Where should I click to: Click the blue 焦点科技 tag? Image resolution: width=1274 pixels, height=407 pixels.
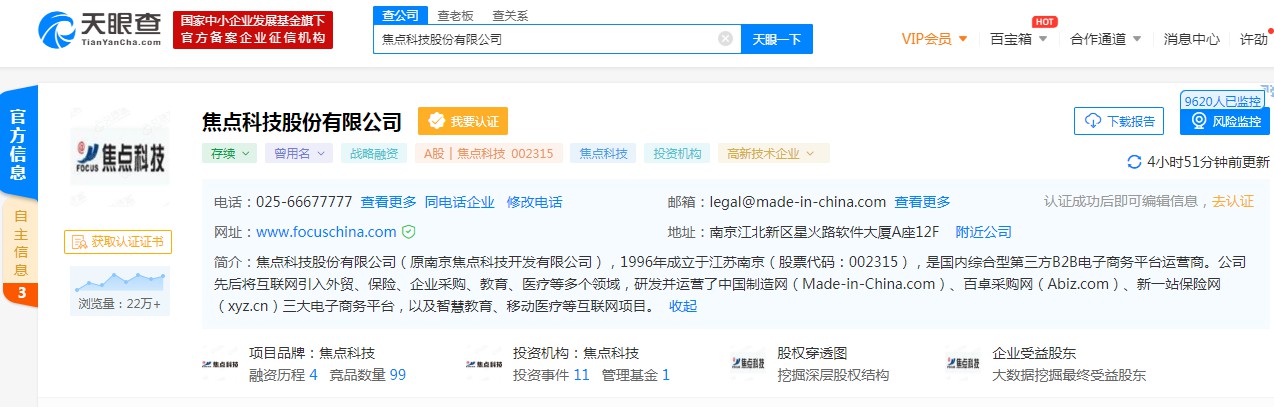pyautogui.click(x=603, y=153)
